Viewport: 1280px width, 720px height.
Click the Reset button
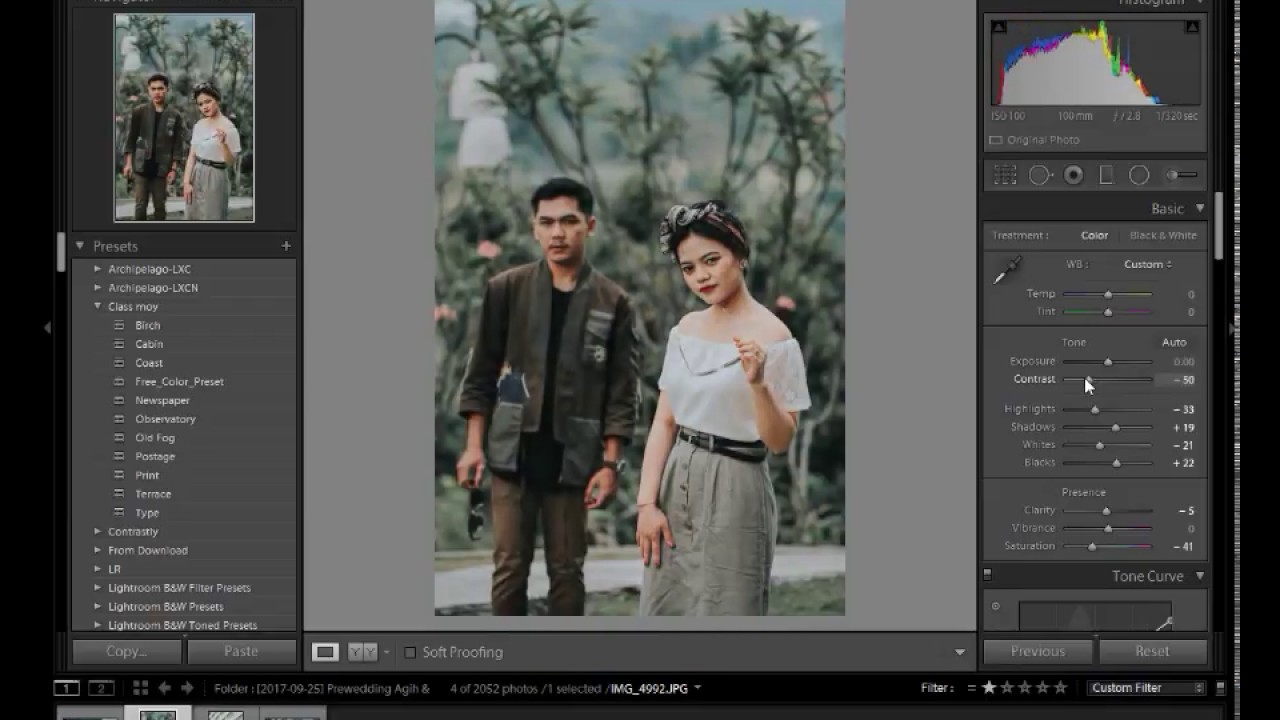point(1152,652)
